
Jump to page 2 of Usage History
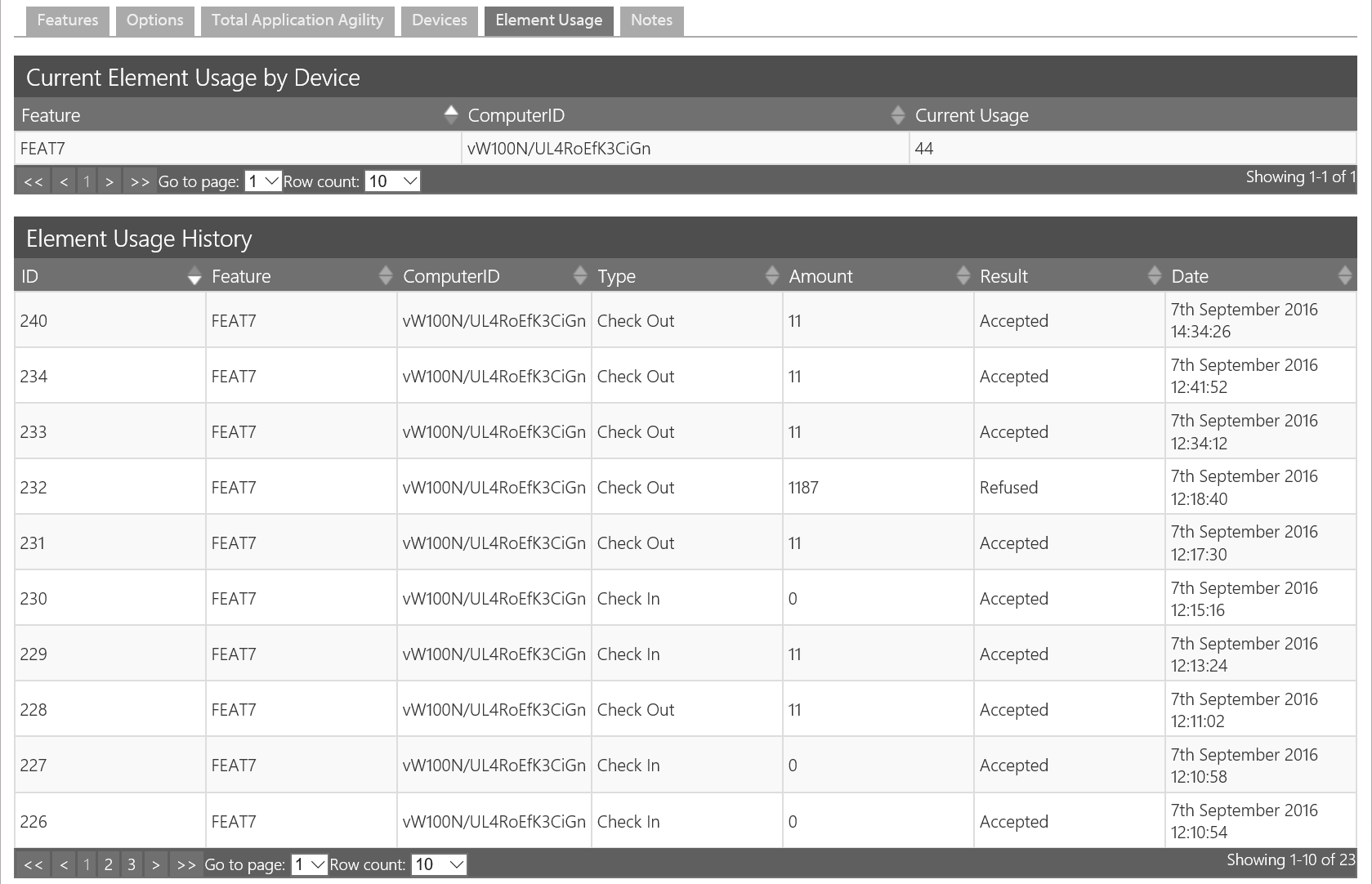tap(109, 864)
